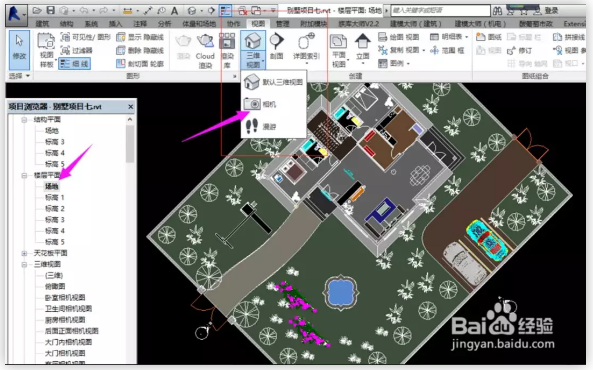Click the 修订 (Revisions) tool
Viewport: 593px width, 370px height.
tap(519, 50)
